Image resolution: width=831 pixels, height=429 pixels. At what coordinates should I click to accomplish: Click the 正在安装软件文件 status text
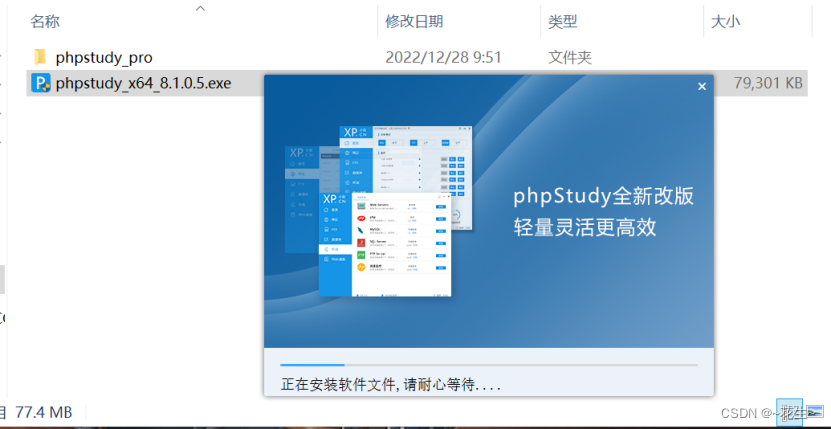(391, 384)
